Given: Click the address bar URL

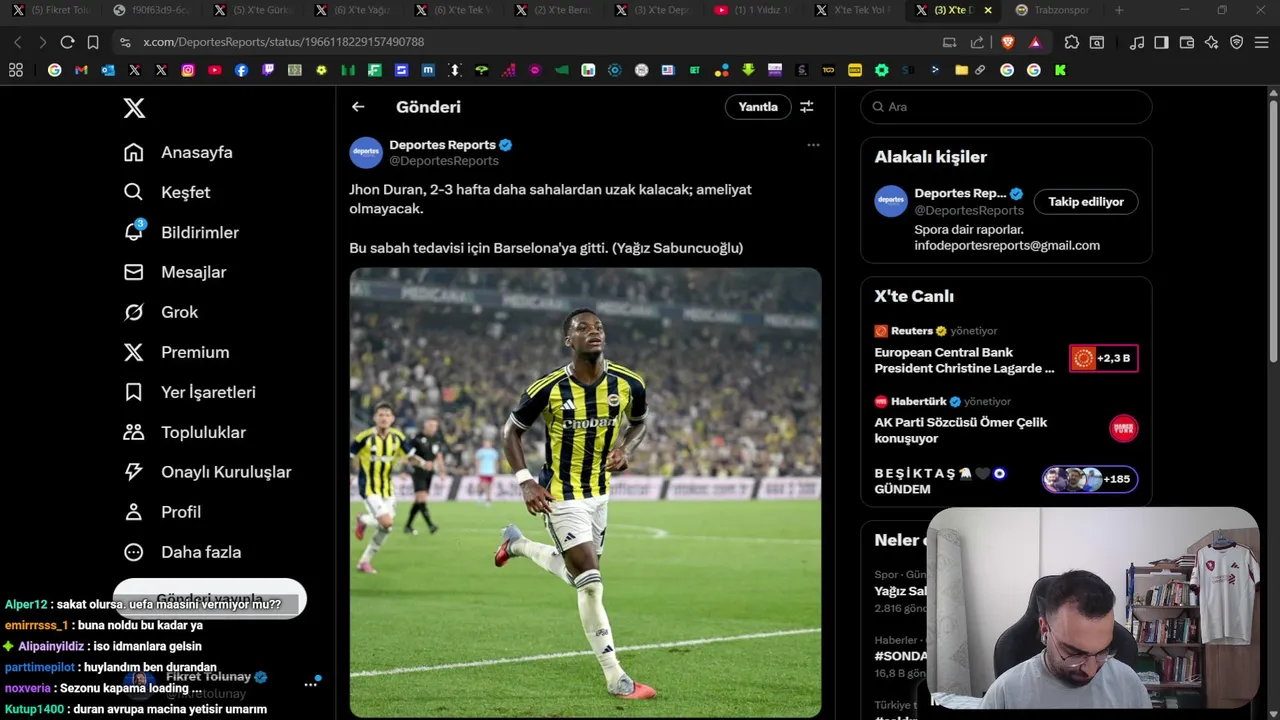Looking at the screenshot, I should (284, 42).
